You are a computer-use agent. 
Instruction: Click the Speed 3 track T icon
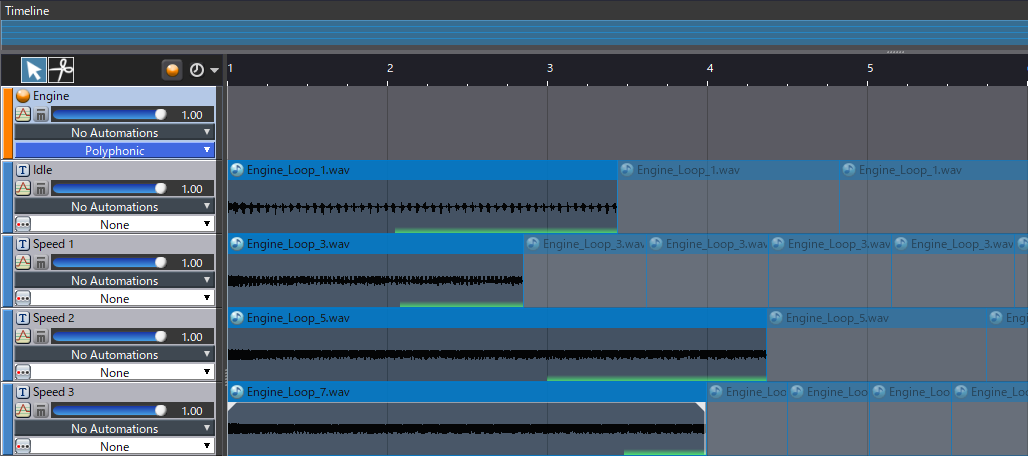[x=23, y=392]
